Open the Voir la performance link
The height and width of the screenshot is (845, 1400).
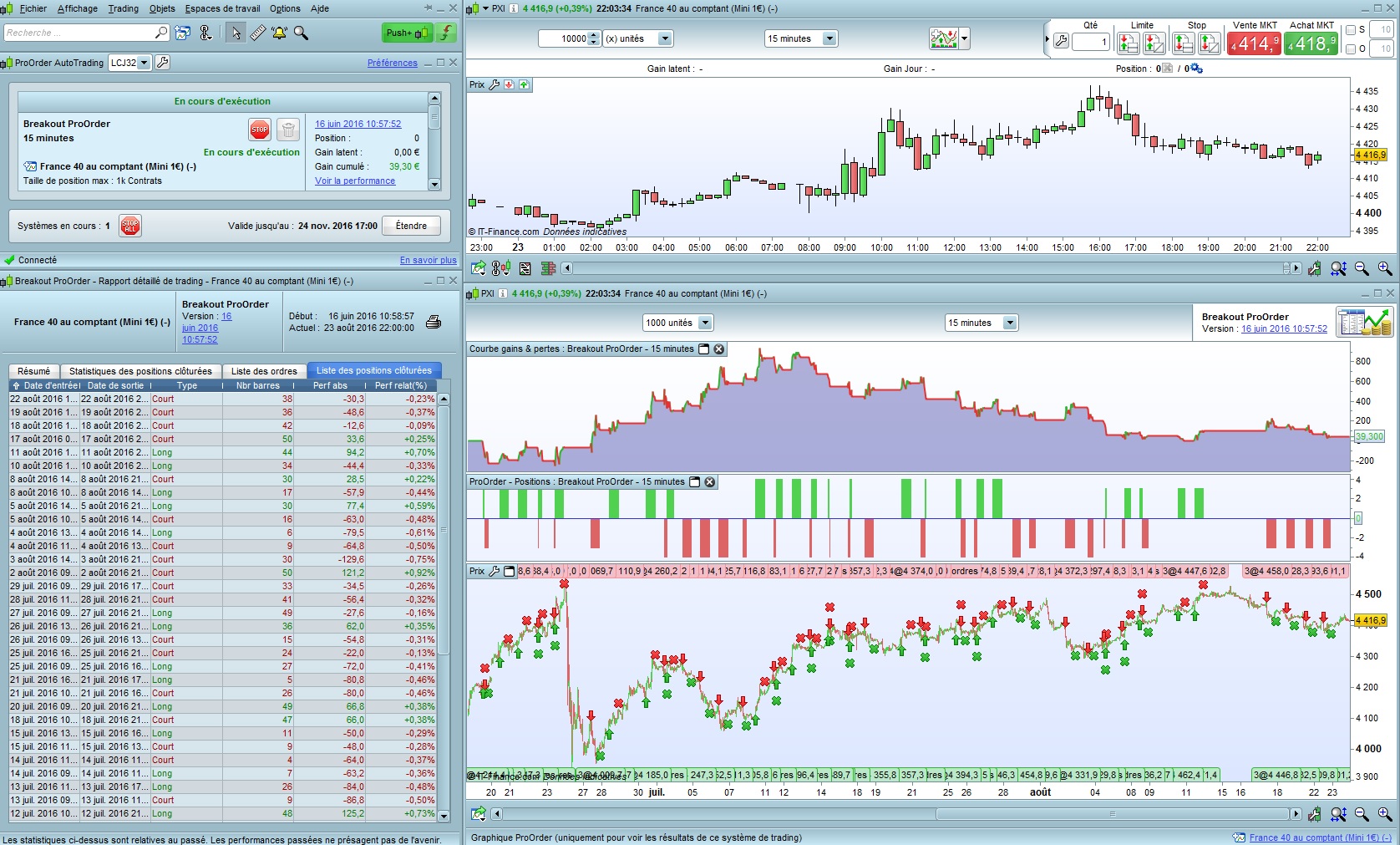[355, 181]
